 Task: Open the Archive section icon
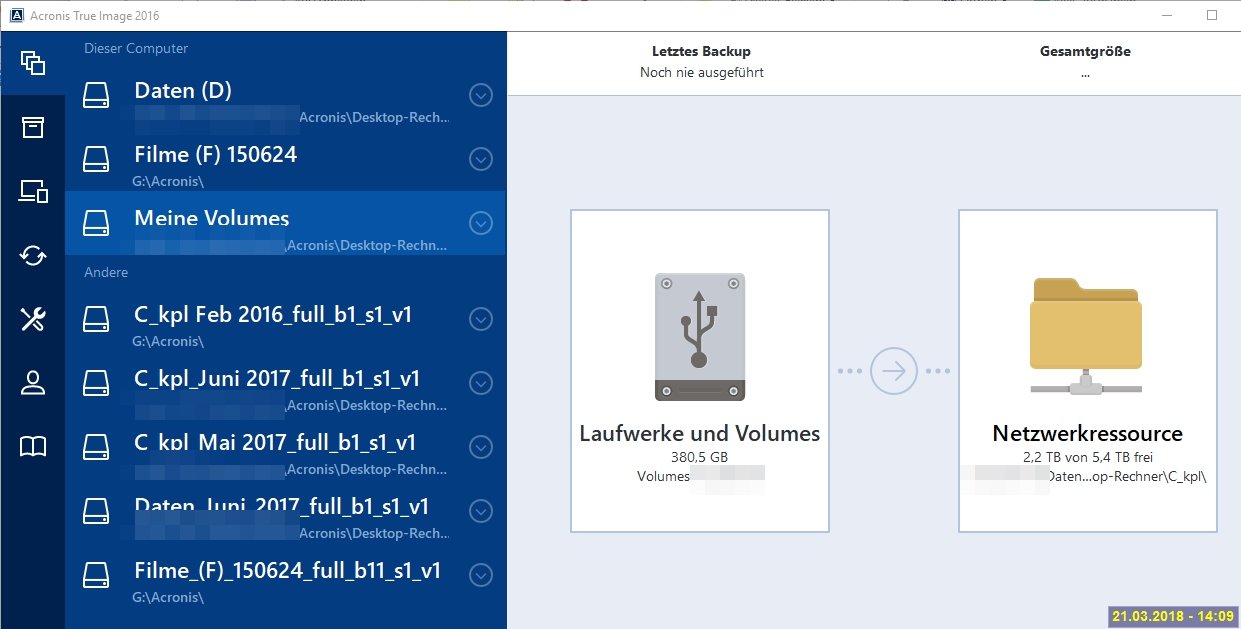tap(33, 127)
